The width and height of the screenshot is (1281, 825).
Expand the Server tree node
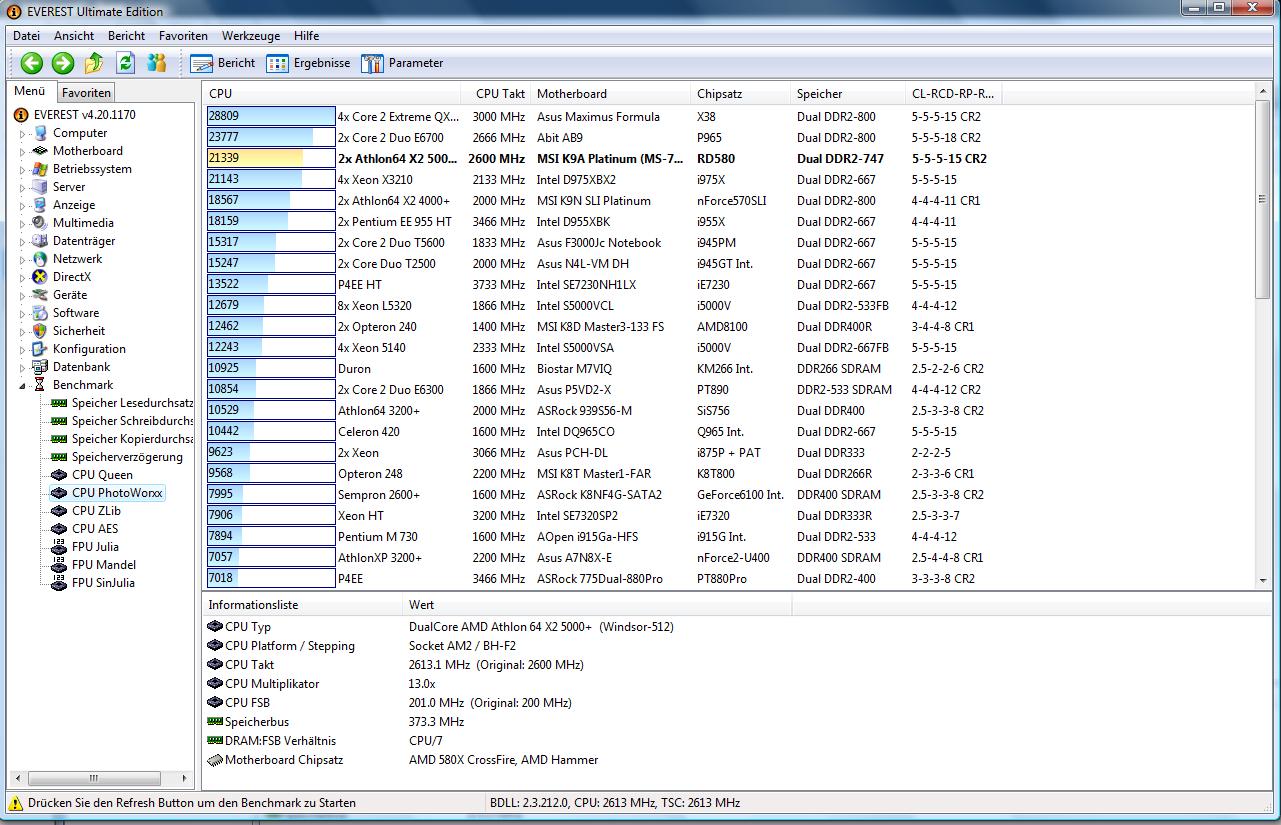pos(23,187)
